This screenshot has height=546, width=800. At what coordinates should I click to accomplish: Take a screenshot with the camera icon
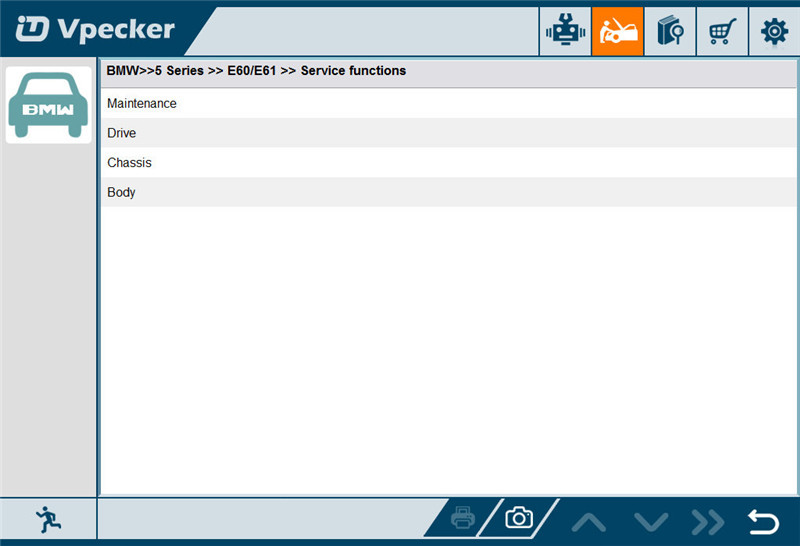518,518
